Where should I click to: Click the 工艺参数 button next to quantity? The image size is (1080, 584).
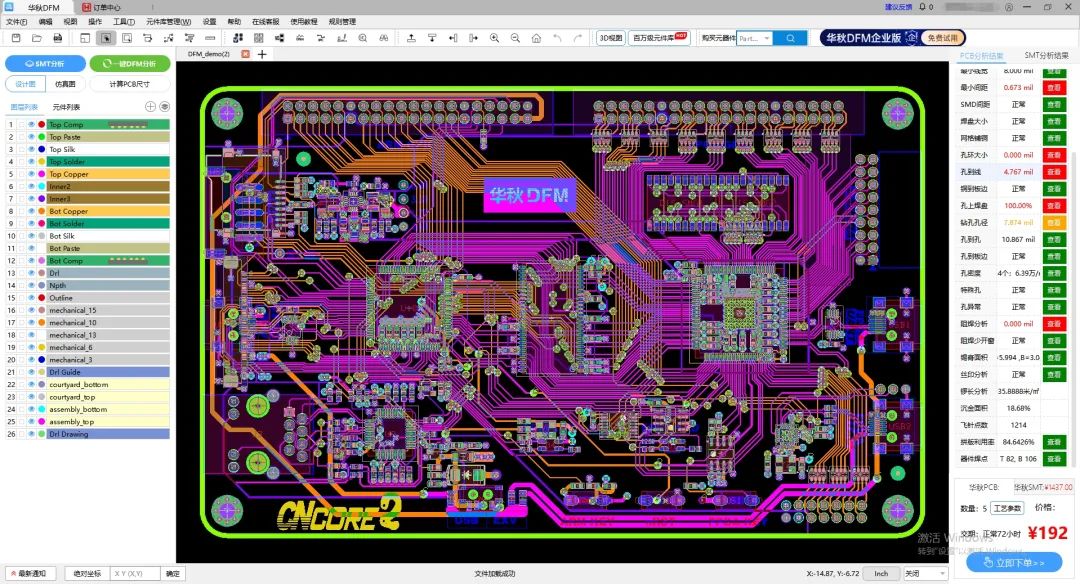coord(1007,508)
